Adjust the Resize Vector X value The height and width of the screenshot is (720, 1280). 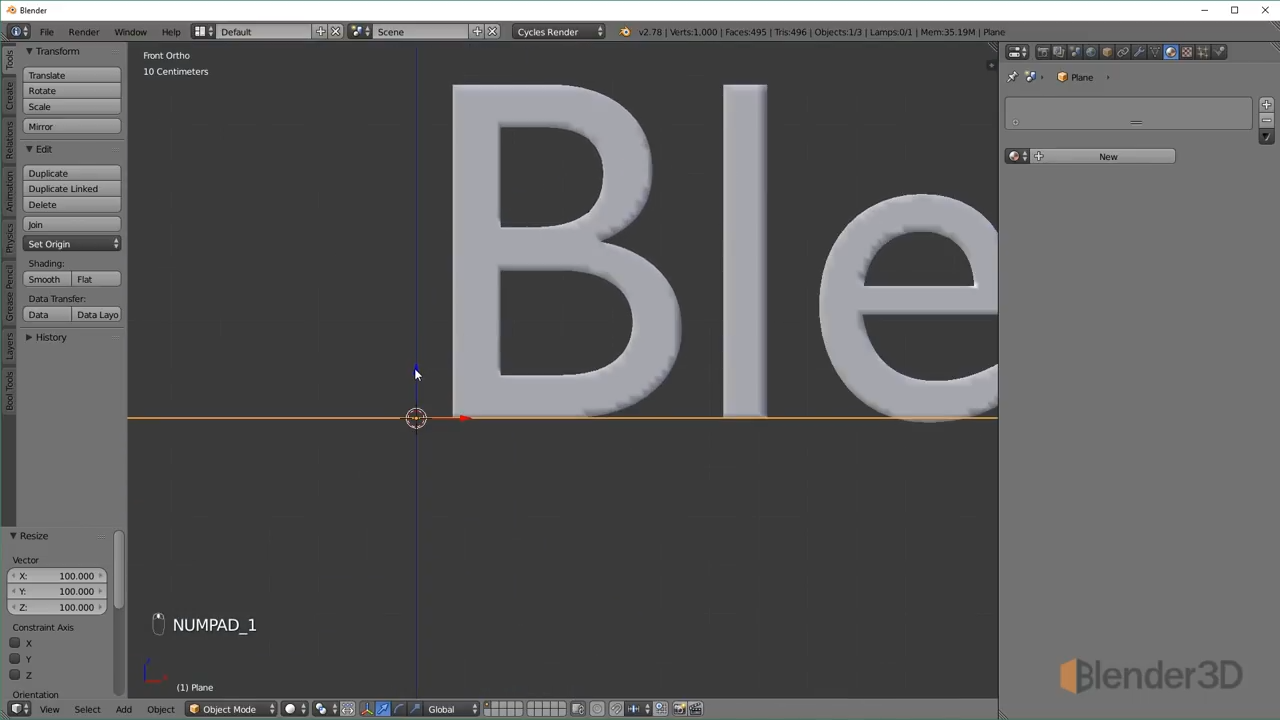tap(57, 576)
